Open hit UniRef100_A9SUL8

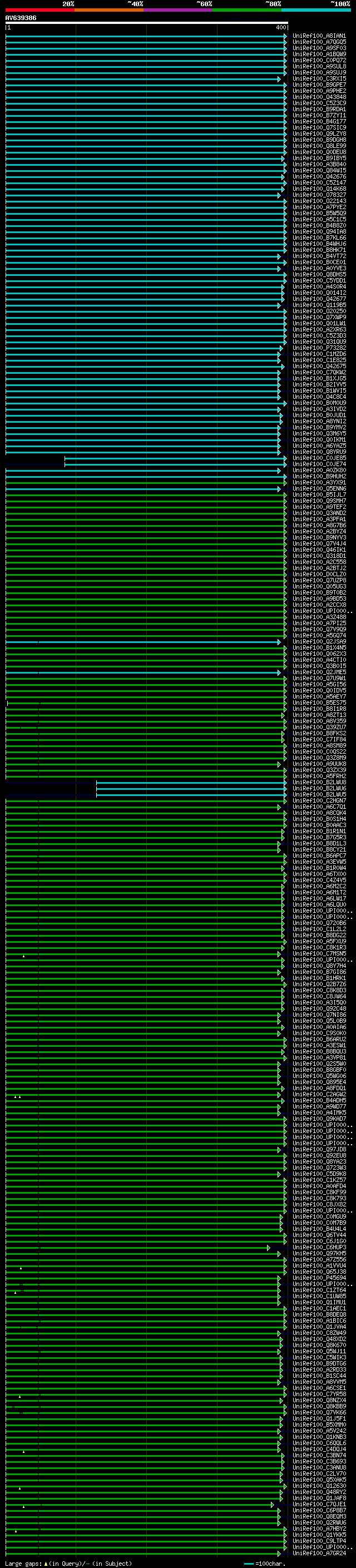pyautogui.click(x=319, y=66)
